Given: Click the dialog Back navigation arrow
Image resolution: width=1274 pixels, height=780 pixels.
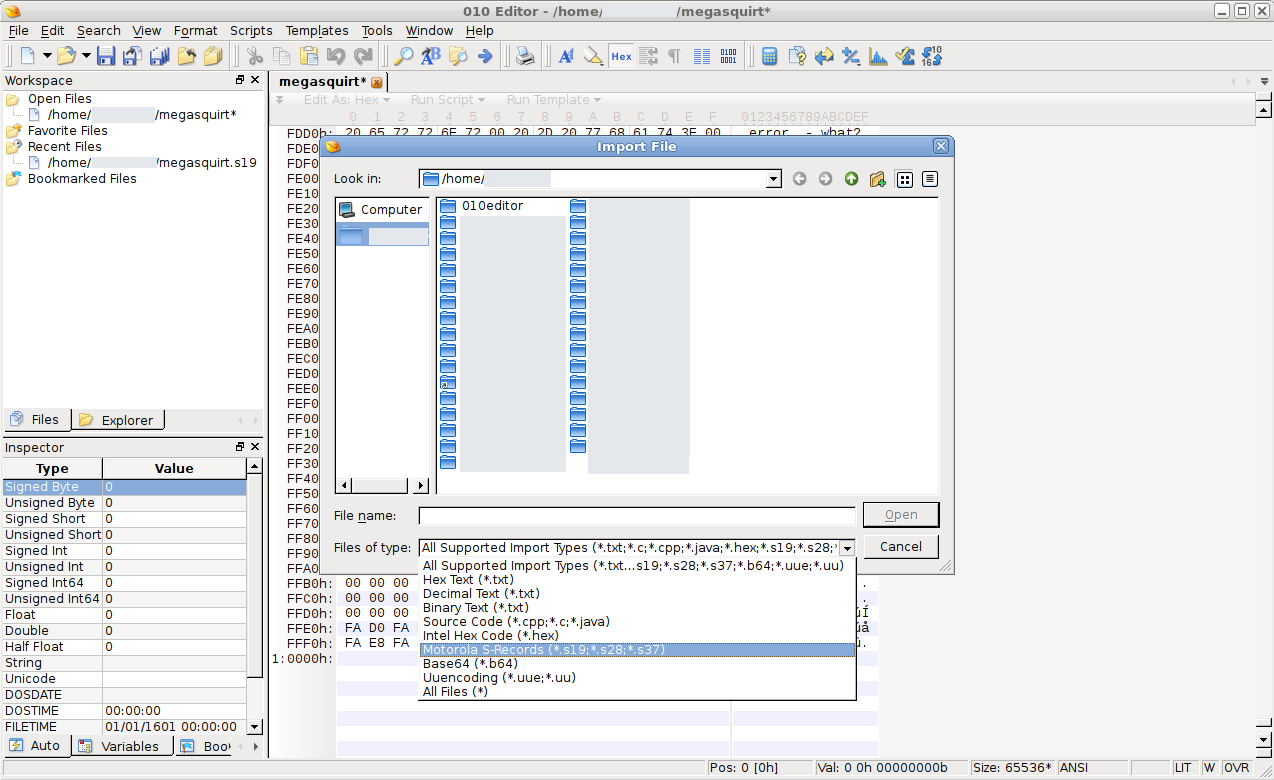Looking at the screenshot, I should coord(799,179).
